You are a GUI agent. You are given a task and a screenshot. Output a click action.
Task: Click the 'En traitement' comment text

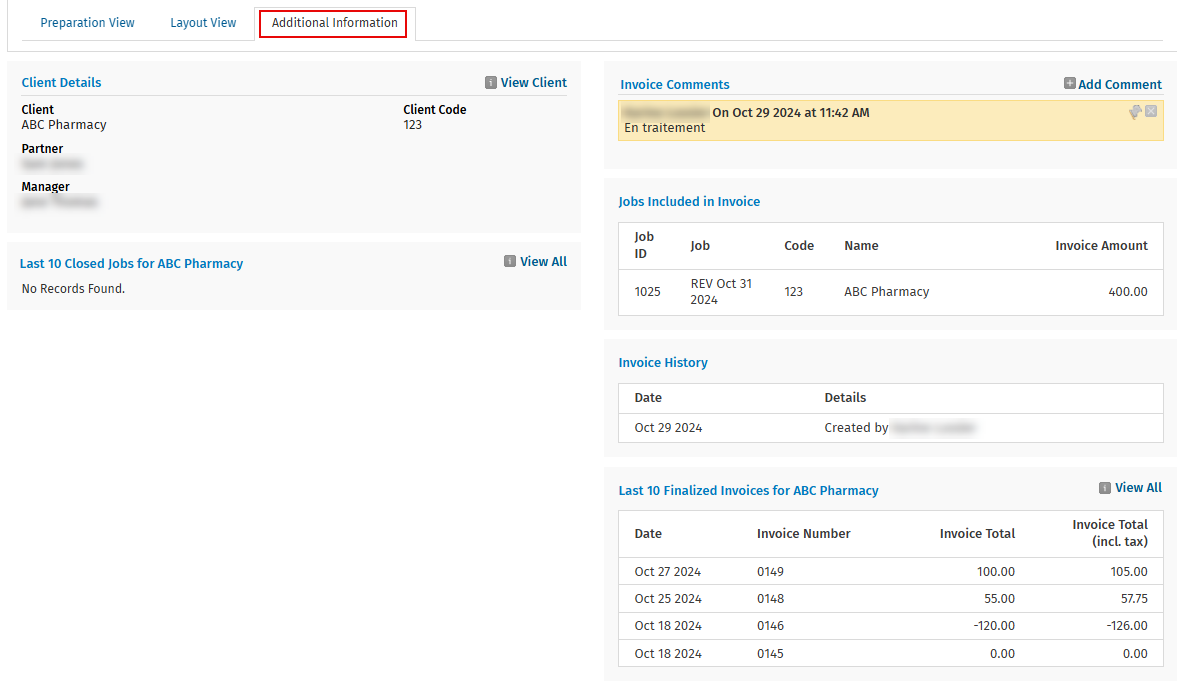click(664, 128)
